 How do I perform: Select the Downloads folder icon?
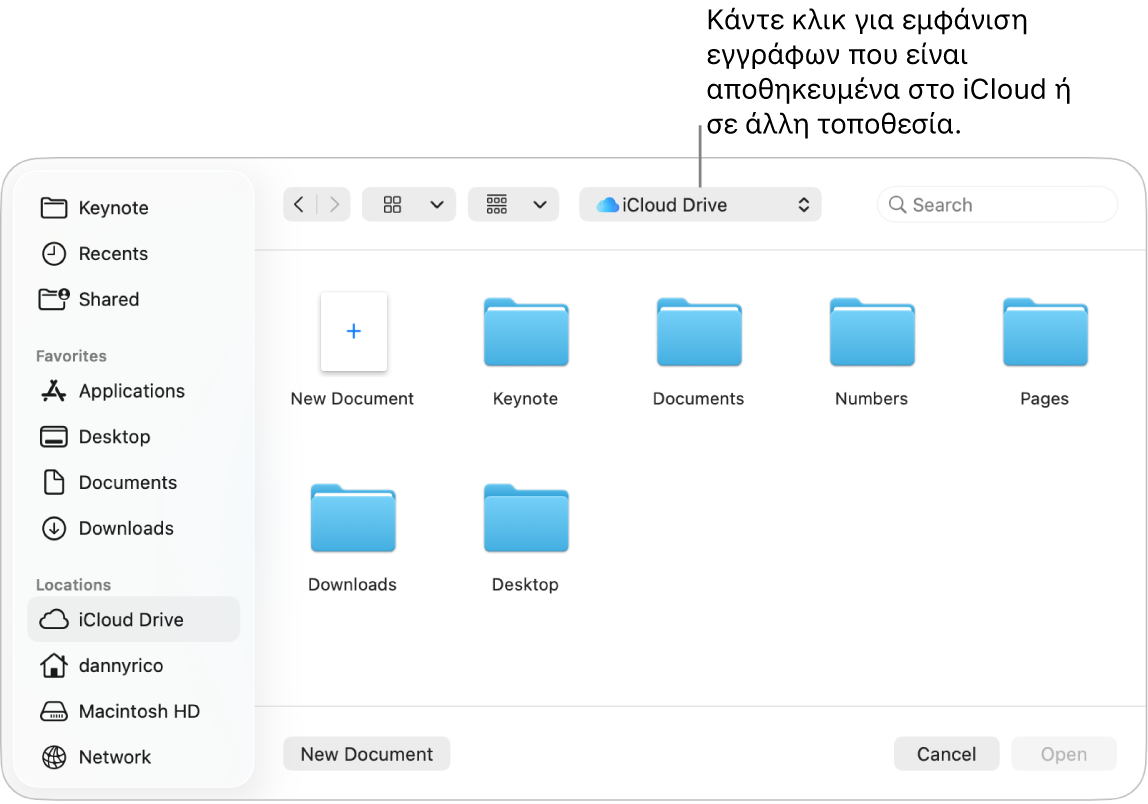click(353, 518)
